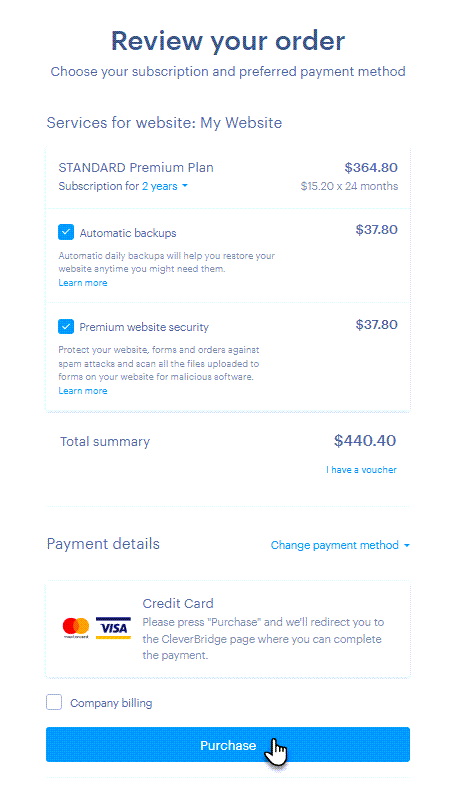Uncheck the Automatic backups checkbox
This screenshot has width=455, height=789.
coord(66,232)
